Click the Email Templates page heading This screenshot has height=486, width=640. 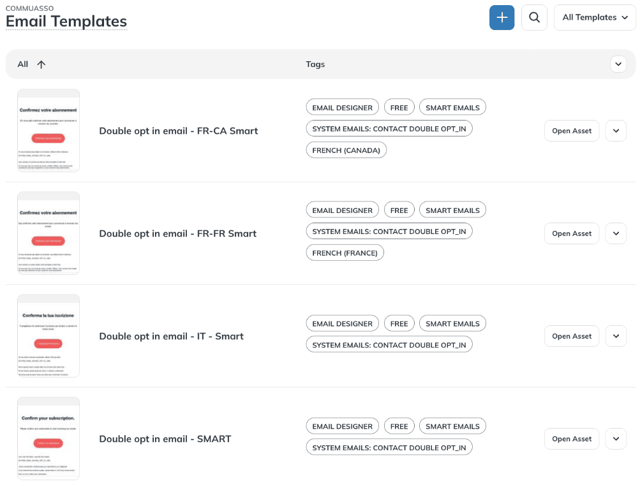click(66, 21)
